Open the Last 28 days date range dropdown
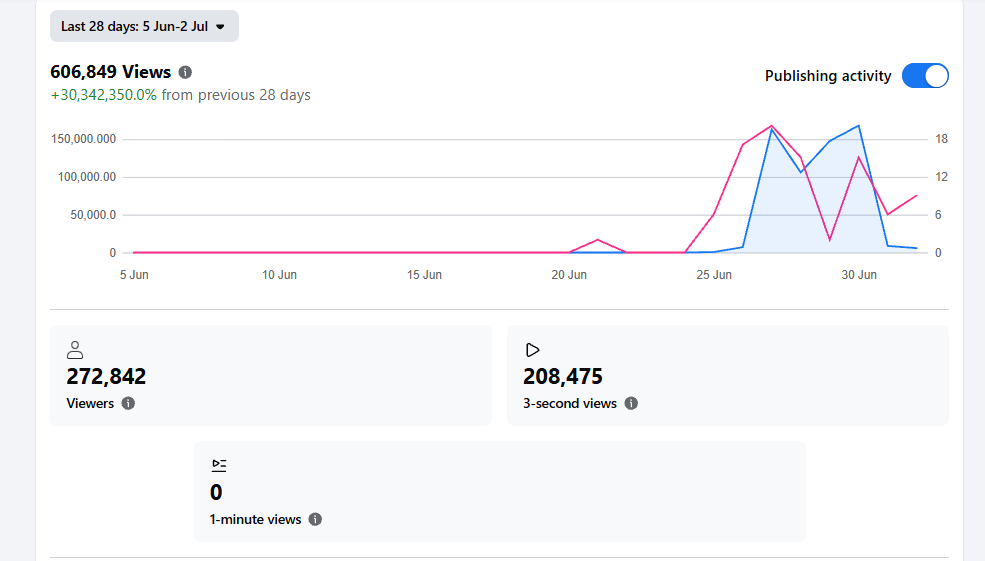 tap(144, 26)
